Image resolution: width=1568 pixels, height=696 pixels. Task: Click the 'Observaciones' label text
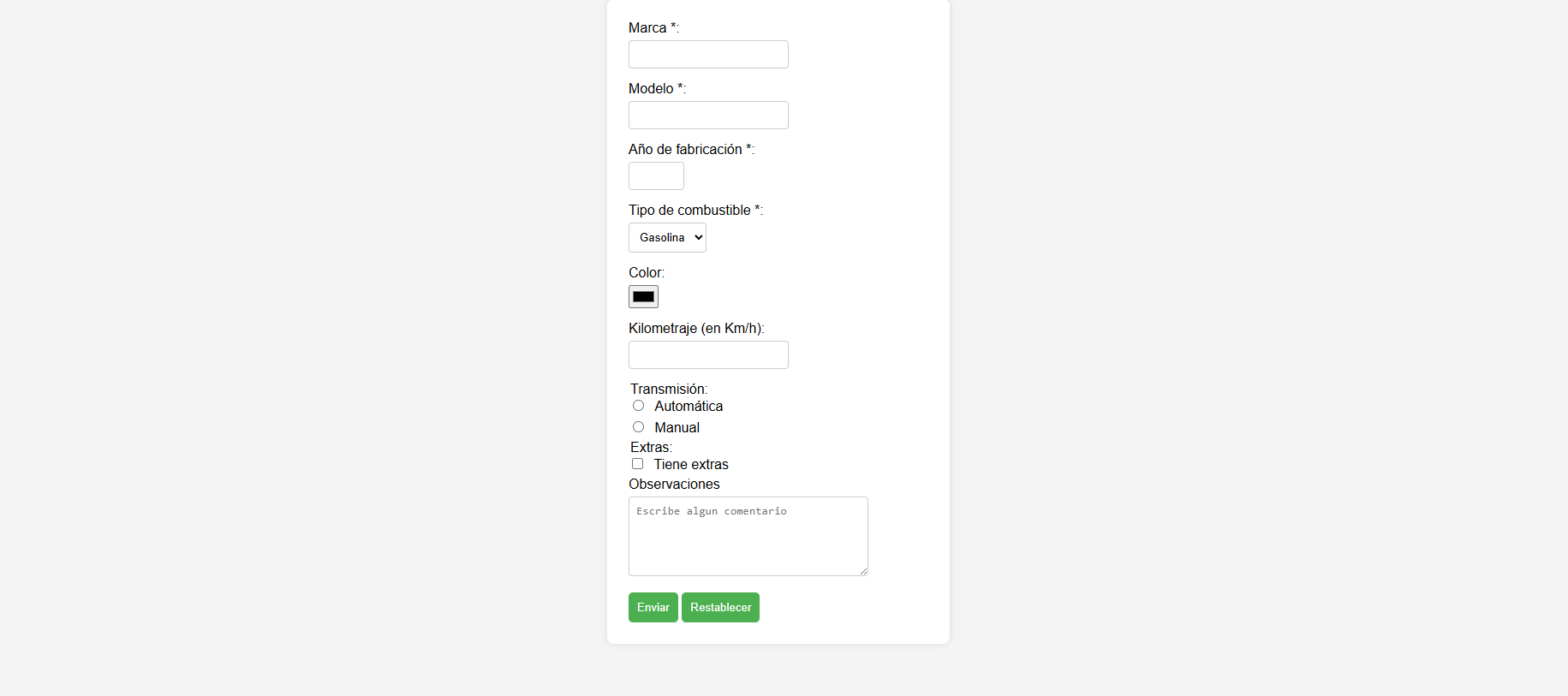point(674,485)
